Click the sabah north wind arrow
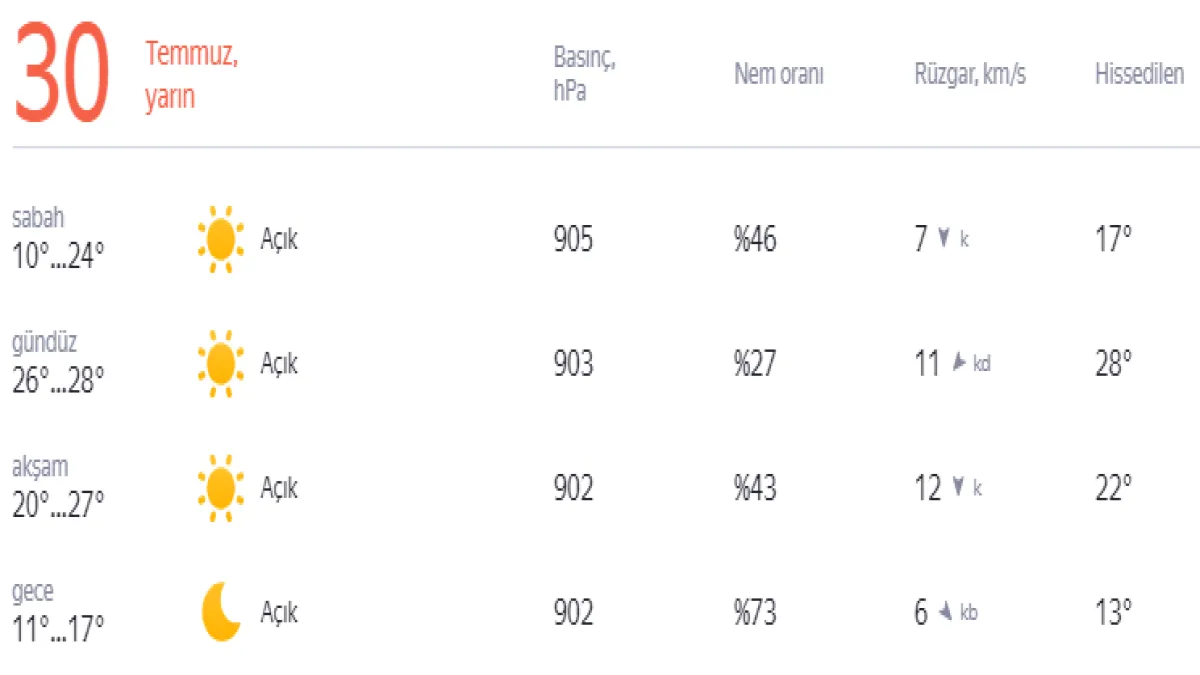Image resolution: width=1200 pixels, height=675 pixels. pos(943,239)
